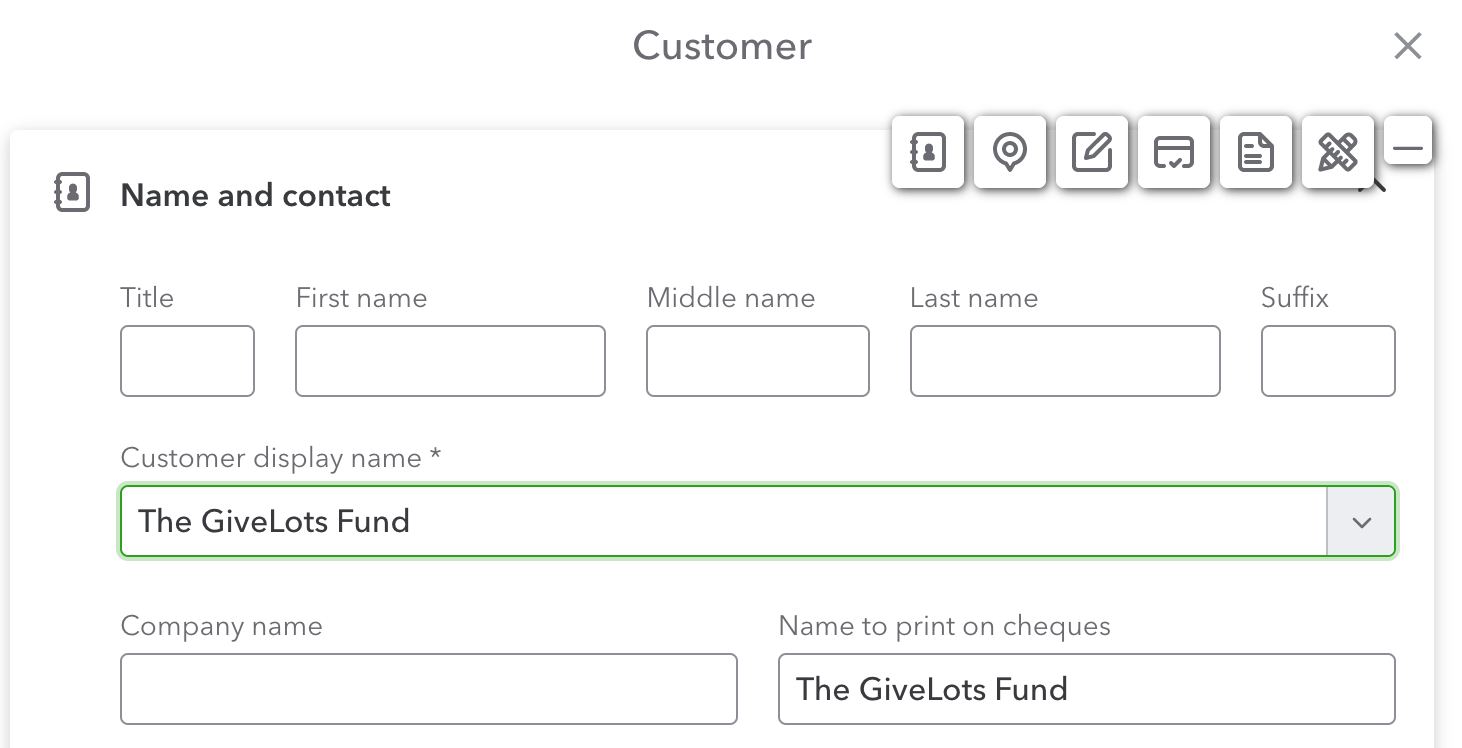This screenshot has width=1462, height=748.
Task: Select the Custom fields pencil-ruler icon
Action: coord(1338,152)
